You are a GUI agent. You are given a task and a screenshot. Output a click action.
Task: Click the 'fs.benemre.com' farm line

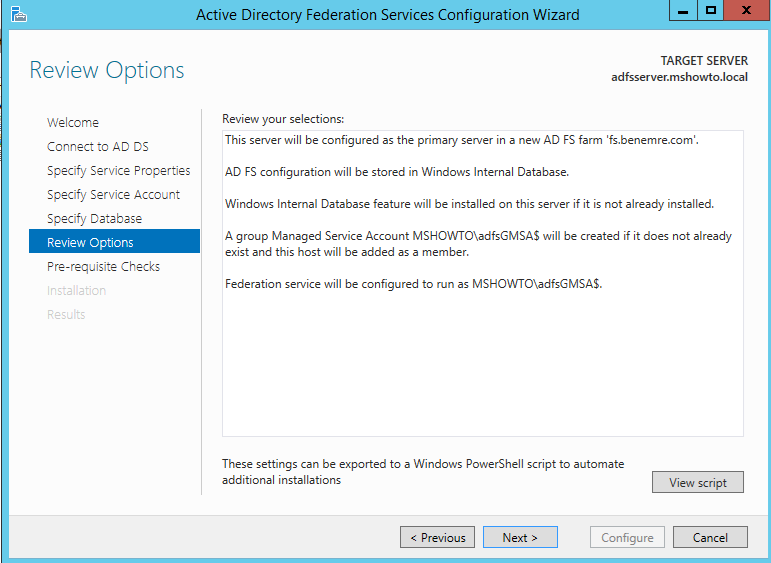point(462,140)
